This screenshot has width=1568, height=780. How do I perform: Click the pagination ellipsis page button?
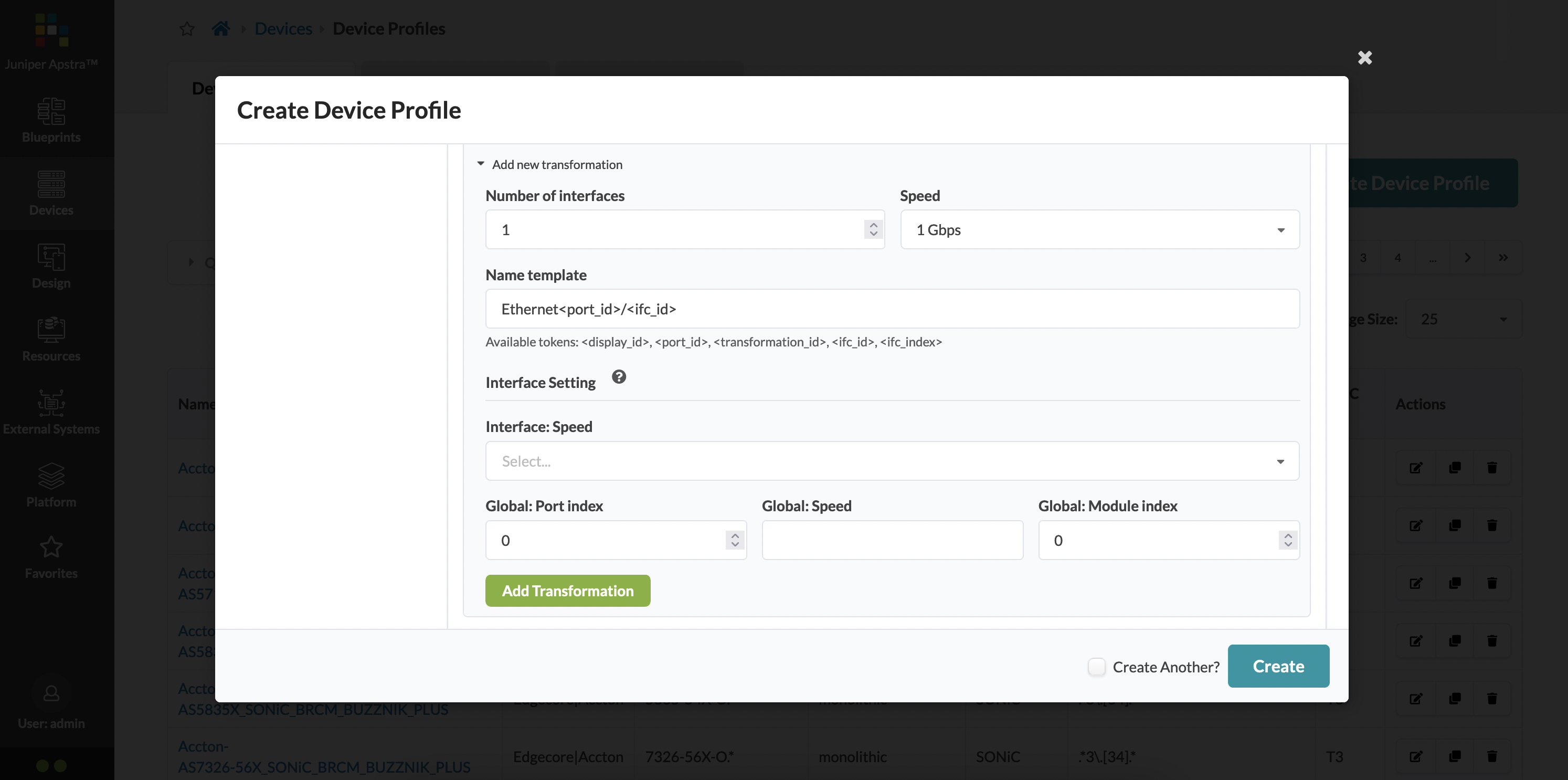(1433, 258)
